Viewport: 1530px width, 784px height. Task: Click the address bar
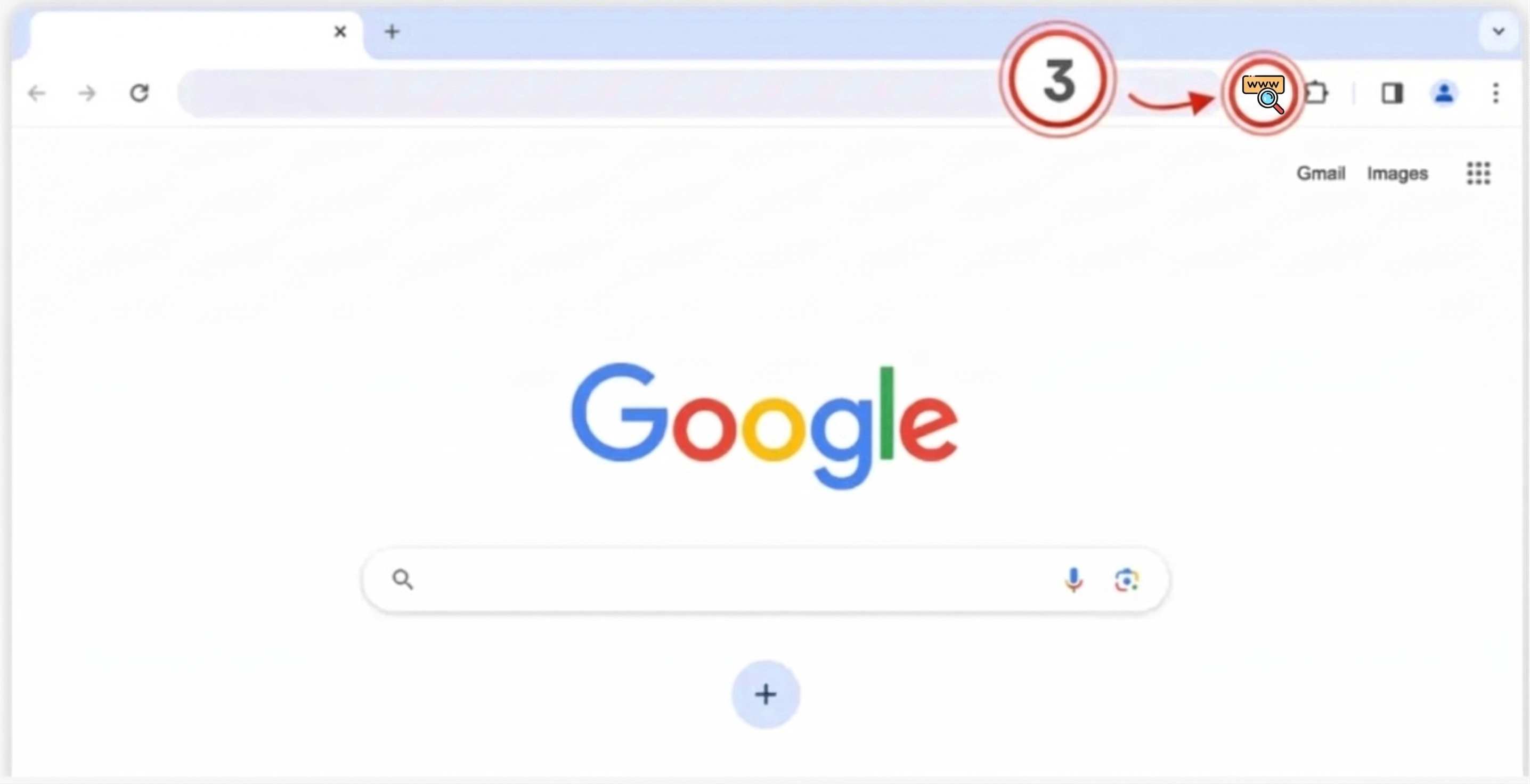[x=594, y=93]
